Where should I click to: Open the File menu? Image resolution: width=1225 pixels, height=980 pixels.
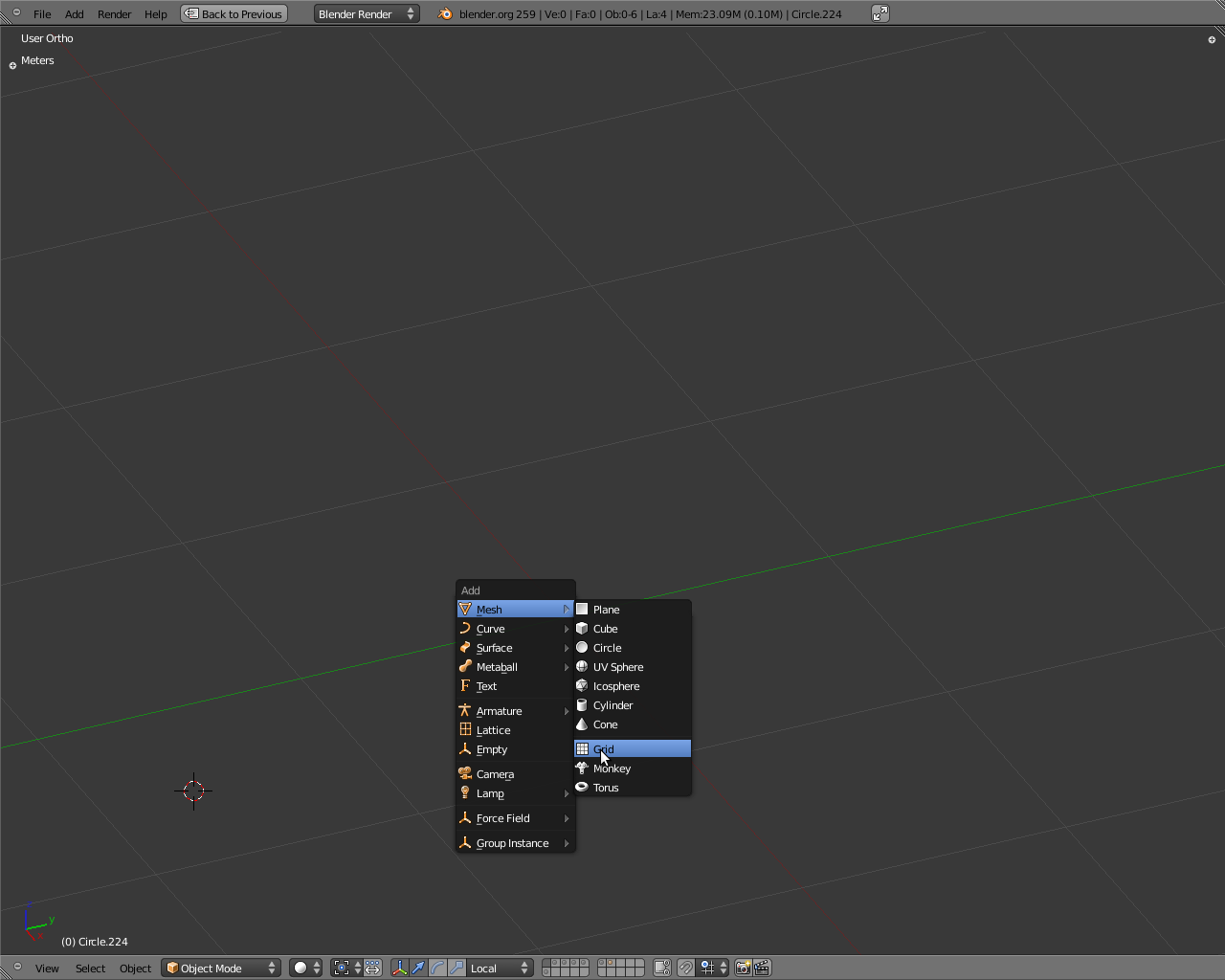[x=42, y=14]
